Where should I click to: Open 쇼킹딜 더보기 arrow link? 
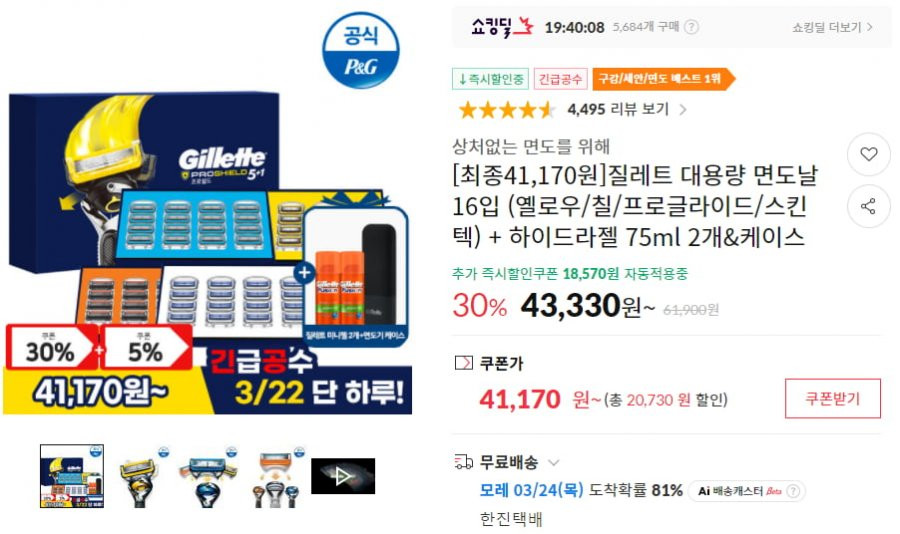pos(832,27)
